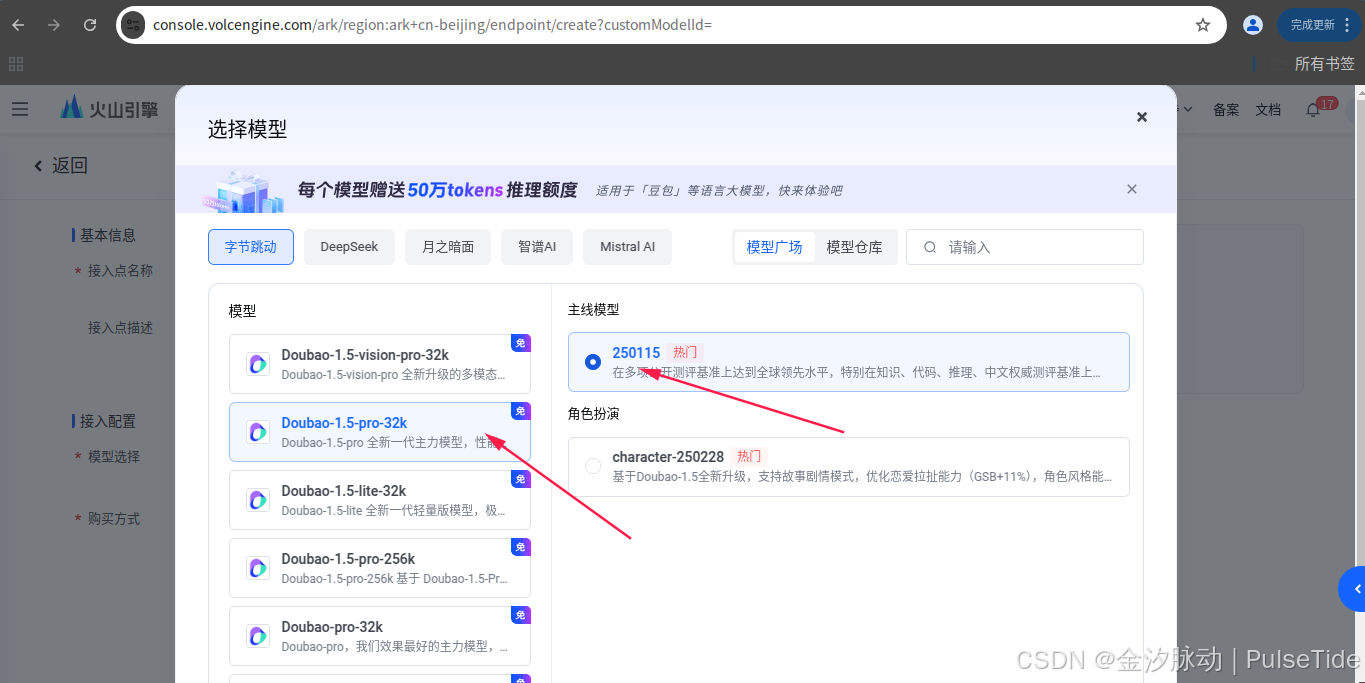The height and width of the screenshot is (683, 1365).
Task: Click 免 badge on Doubao-1.5-lite-32k
Action: point(520,479)
